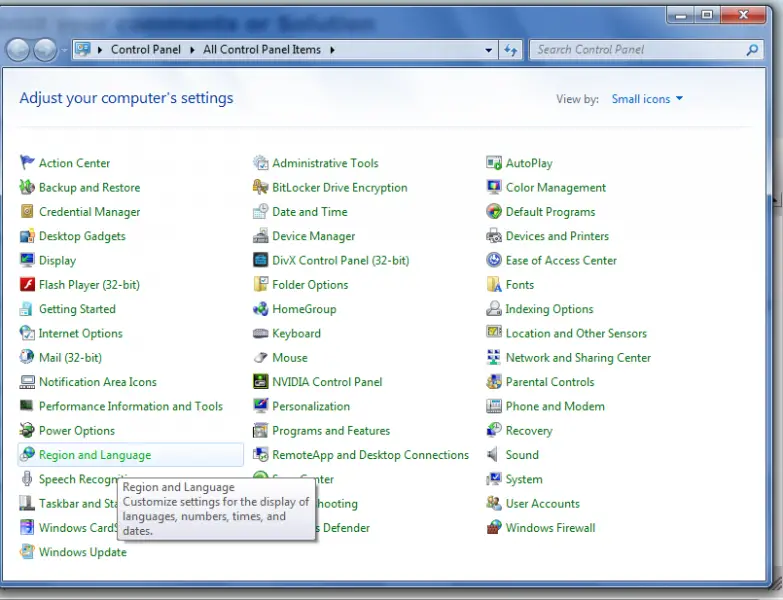Click the Device Manager icon
Screen dimensions: 783x600
[260, 236]
